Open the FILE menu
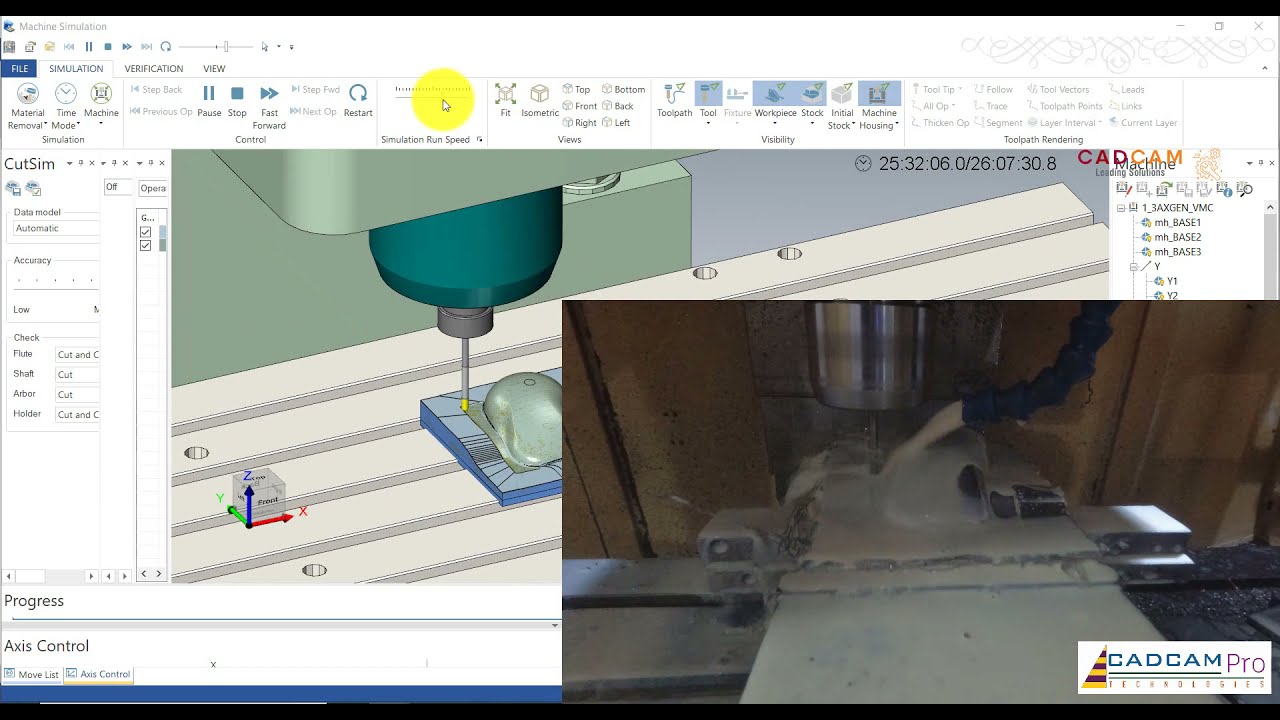The width and height of the screenshot is (1280, 720). pos(19,69)
